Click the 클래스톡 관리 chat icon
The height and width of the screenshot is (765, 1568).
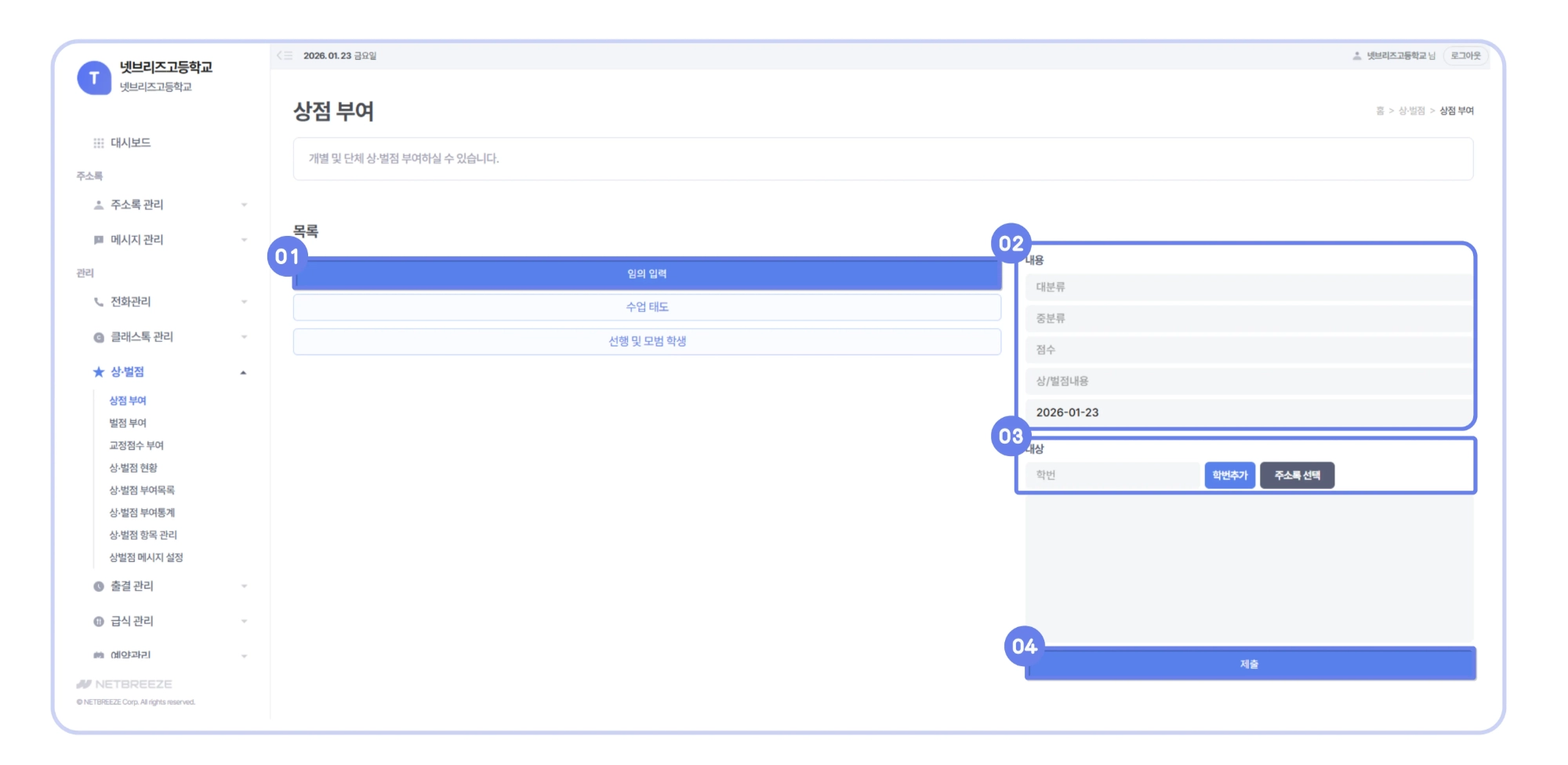[99, 338]
